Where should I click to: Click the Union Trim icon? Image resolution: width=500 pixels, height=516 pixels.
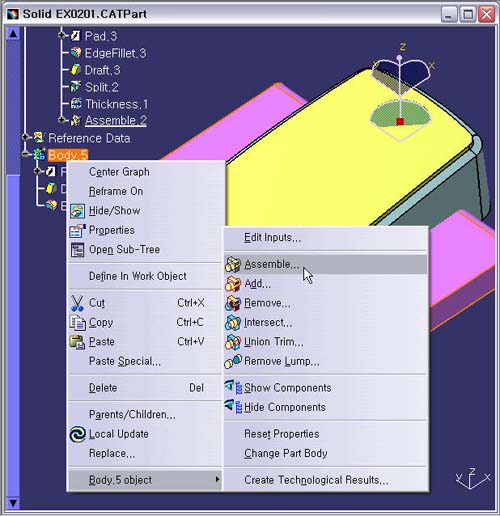coord(233,342)
